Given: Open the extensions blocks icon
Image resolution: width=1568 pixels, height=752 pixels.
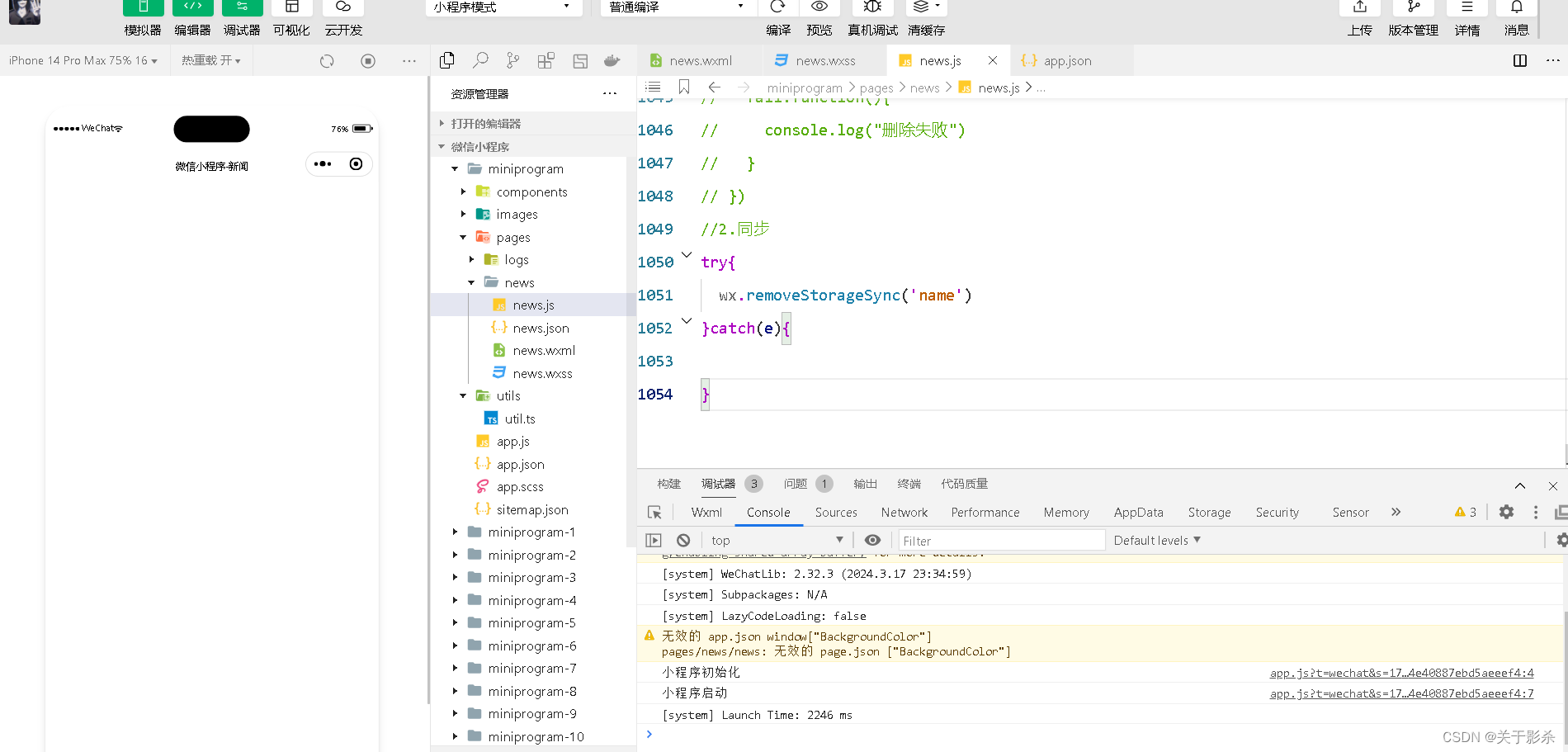Looking at the screenshot, I should point(546,60).
